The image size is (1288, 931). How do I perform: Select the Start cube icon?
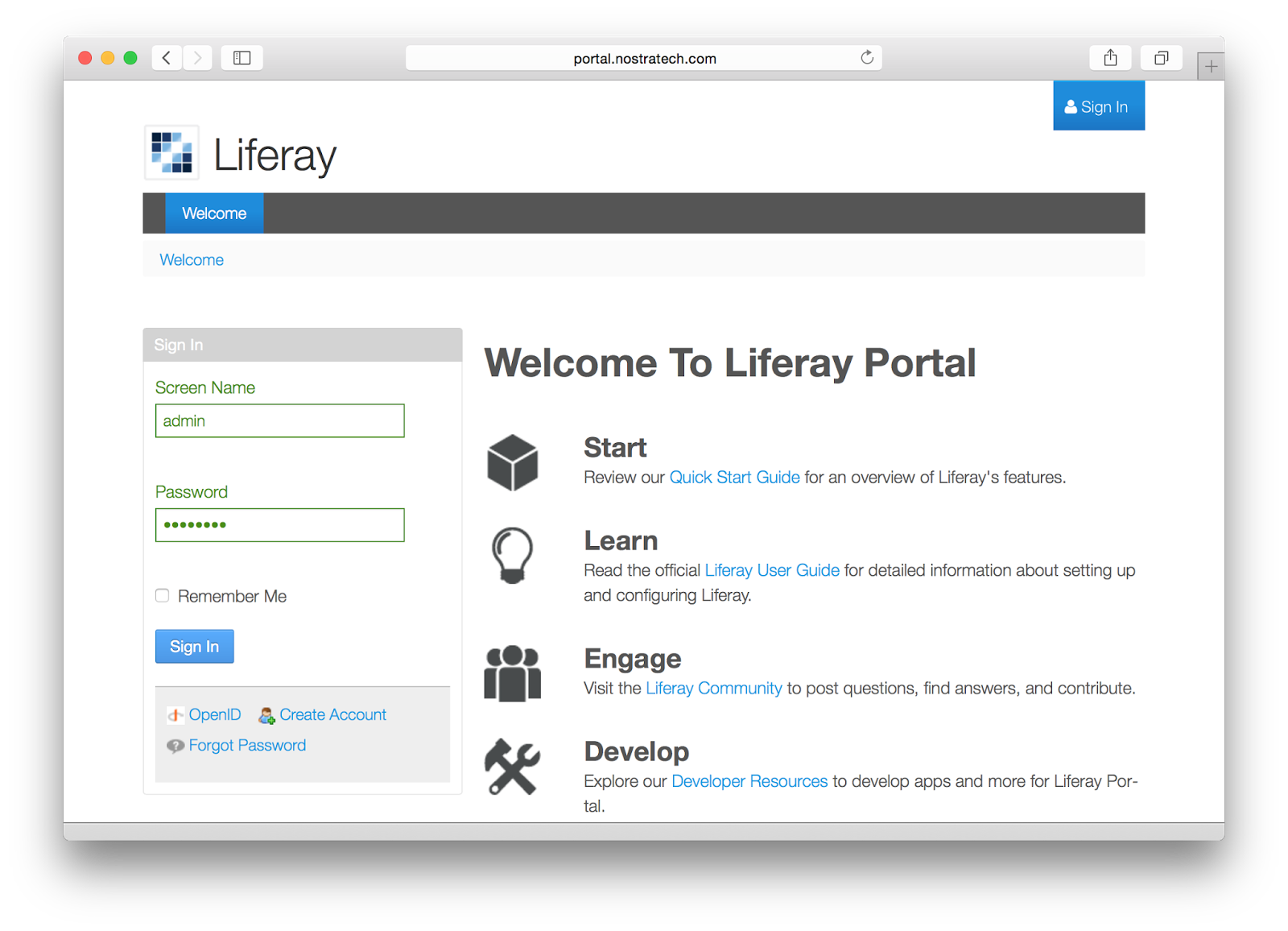click(x=513, y=462)
